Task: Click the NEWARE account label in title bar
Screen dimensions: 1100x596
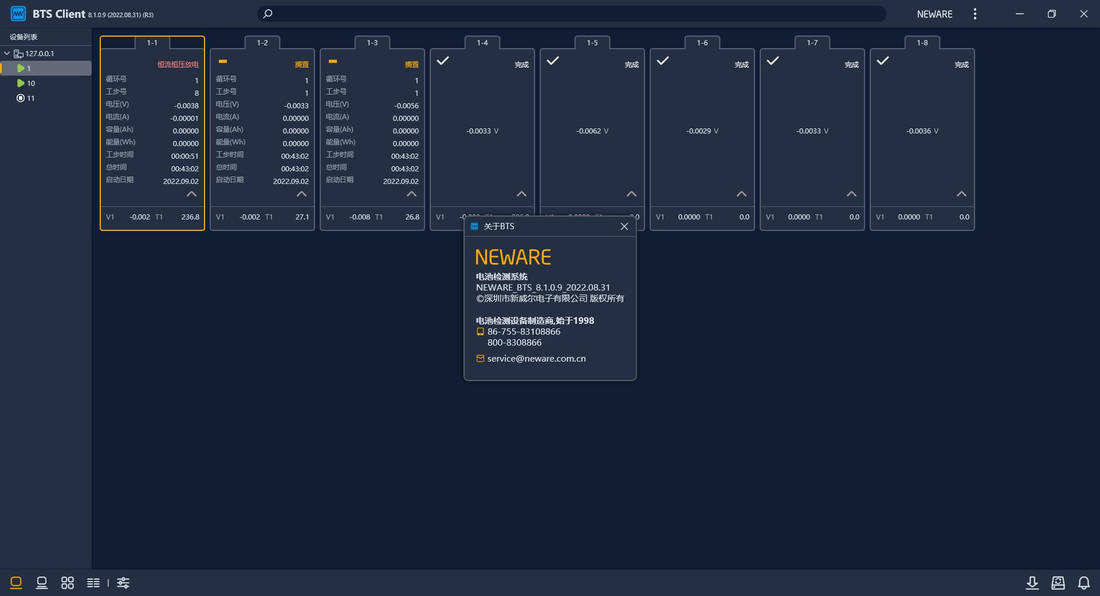Action: (x=934, y=14)
